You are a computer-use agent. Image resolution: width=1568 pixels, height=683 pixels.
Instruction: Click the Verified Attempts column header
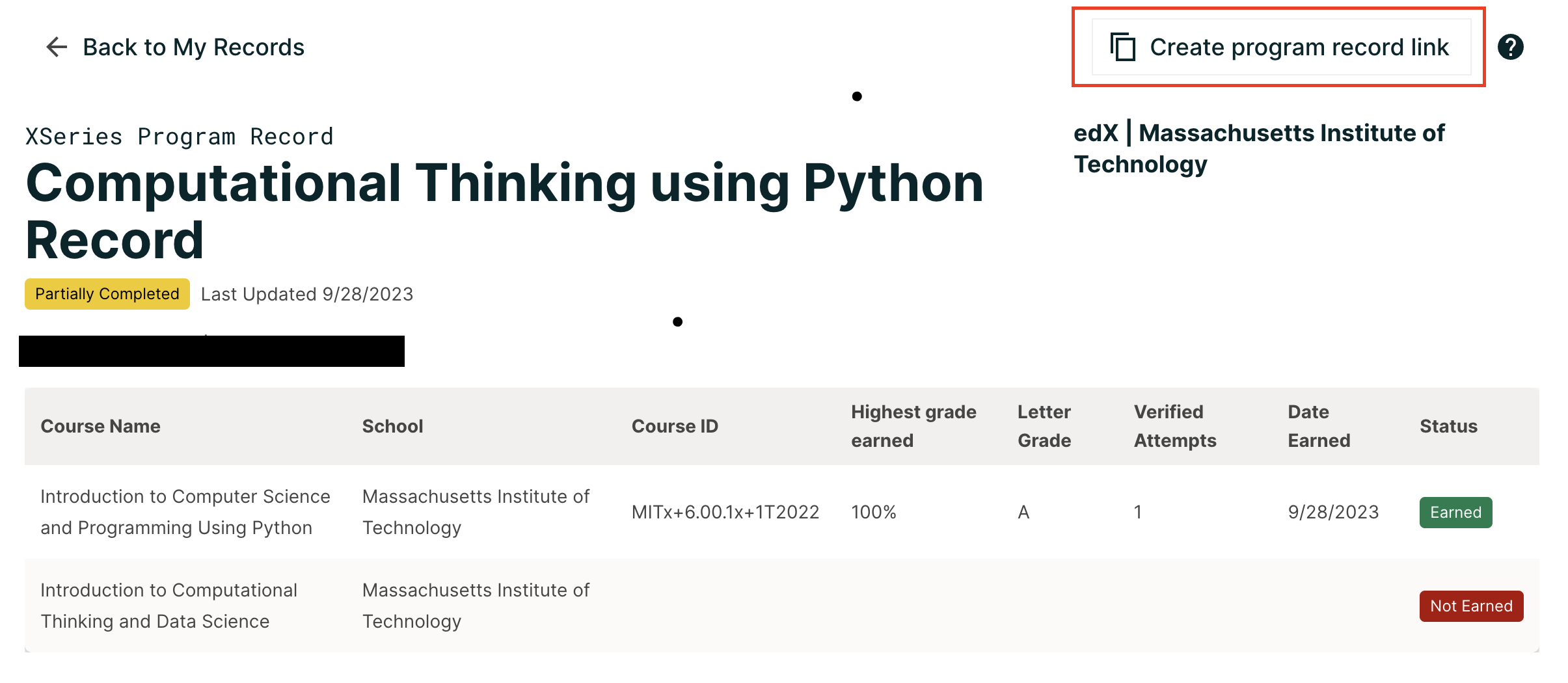[1174, 426]
